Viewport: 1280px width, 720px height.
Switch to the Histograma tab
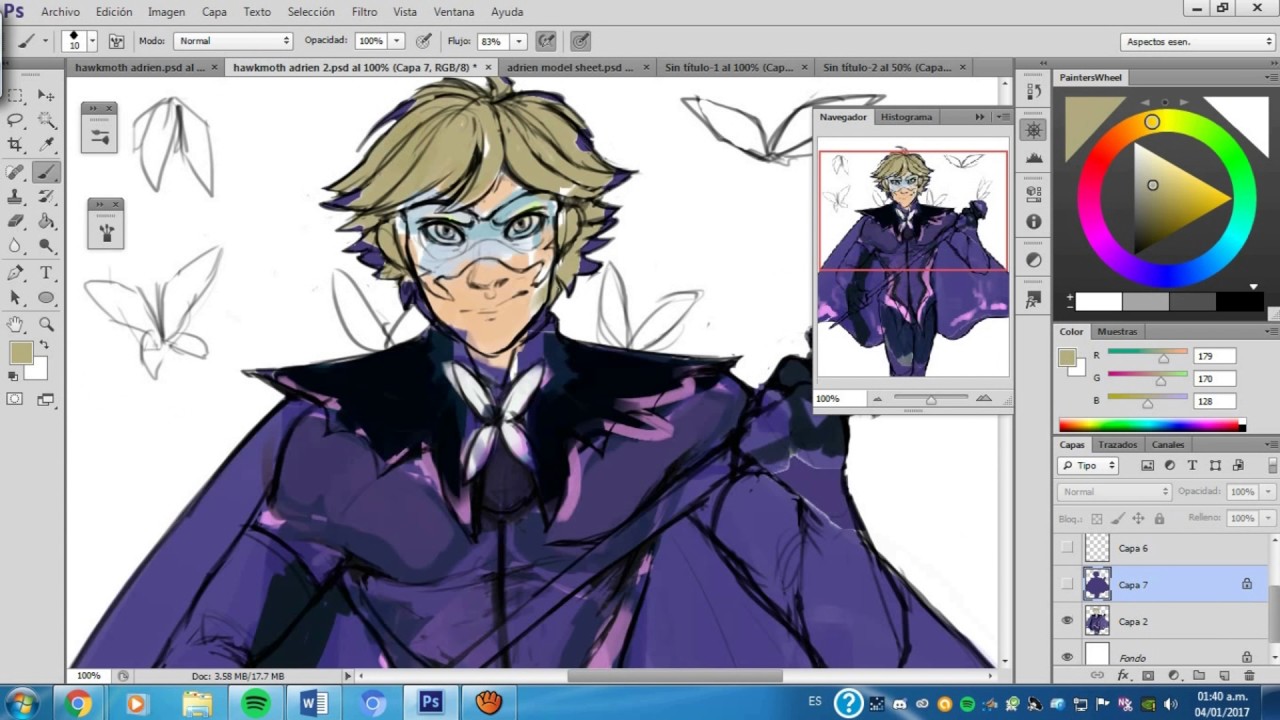tap(906, 117)
